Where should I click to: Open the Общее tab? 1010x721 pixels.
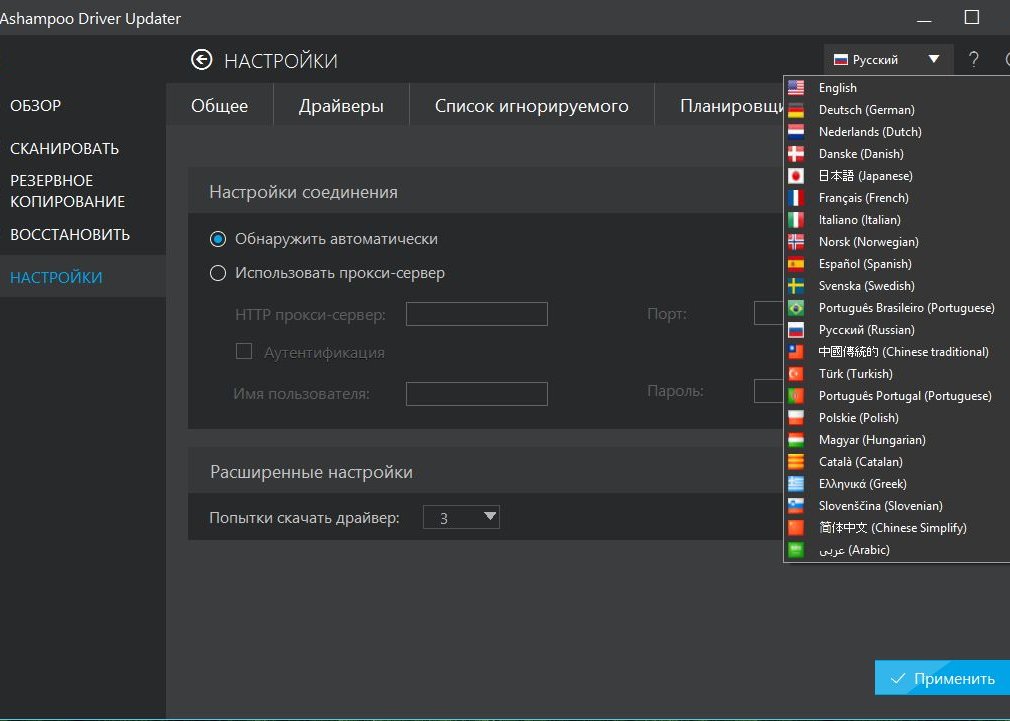pyautogui.click(x=220, y=106)
